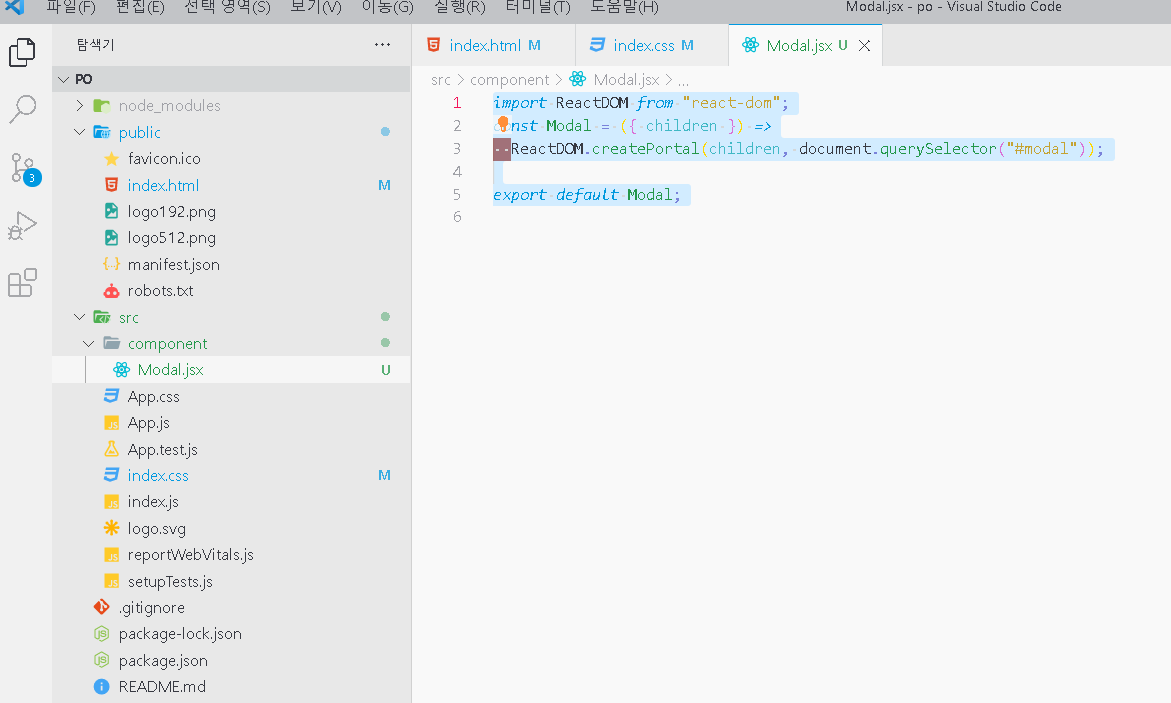Click the App.test.js flask icon
This screenshot has height=703, width=1171.
(111, 449)
